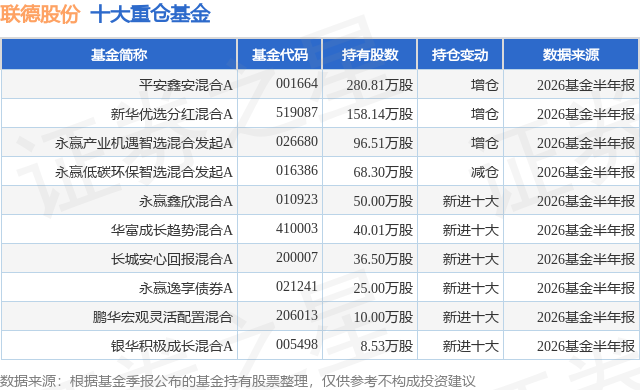640x390 pixels.
Task: Click fund code 410003
Action: [297, 228]
